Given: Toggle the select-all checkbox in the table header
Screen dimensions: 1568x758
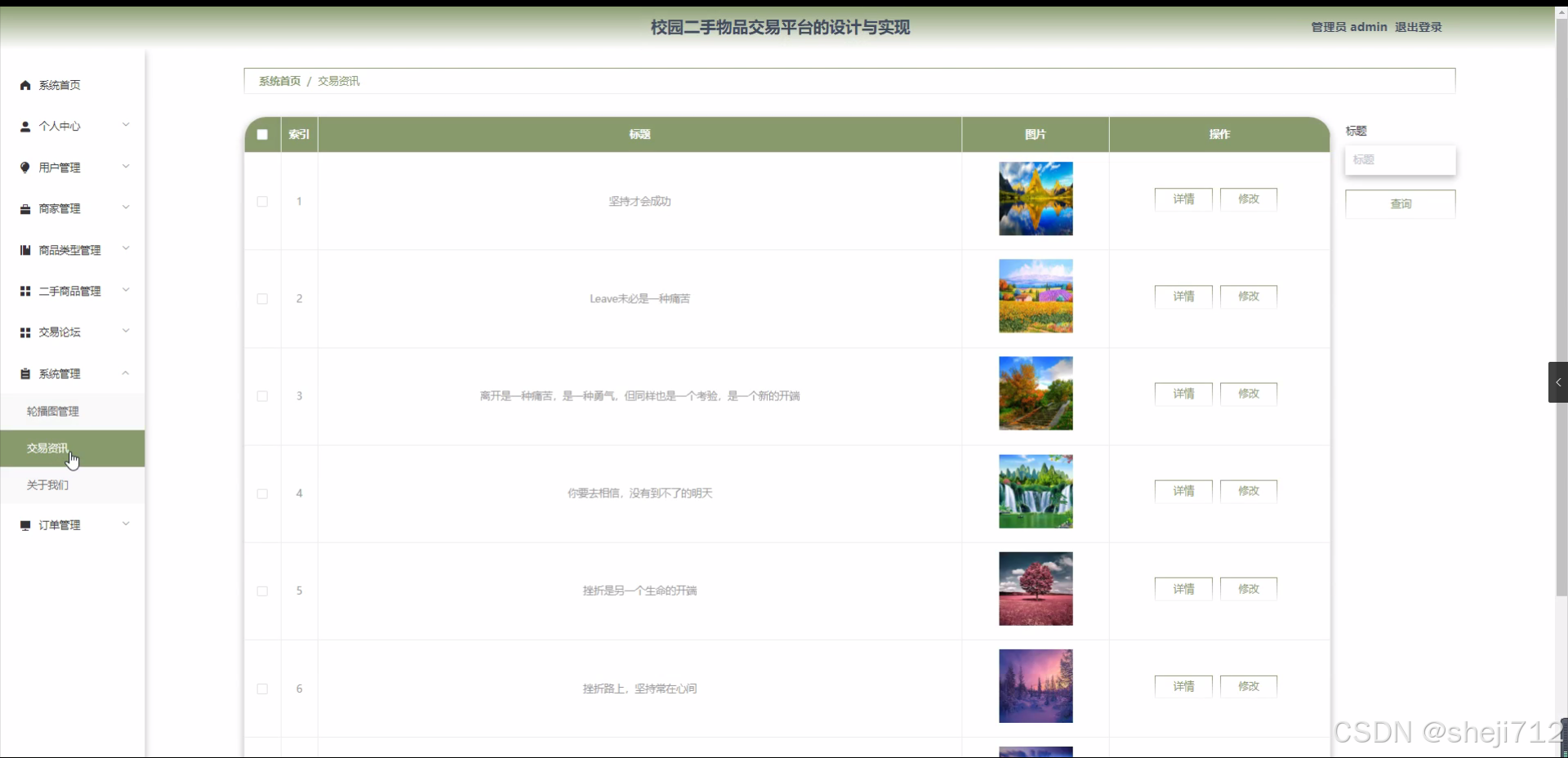Looking at the screenshot, I should 262,135.
